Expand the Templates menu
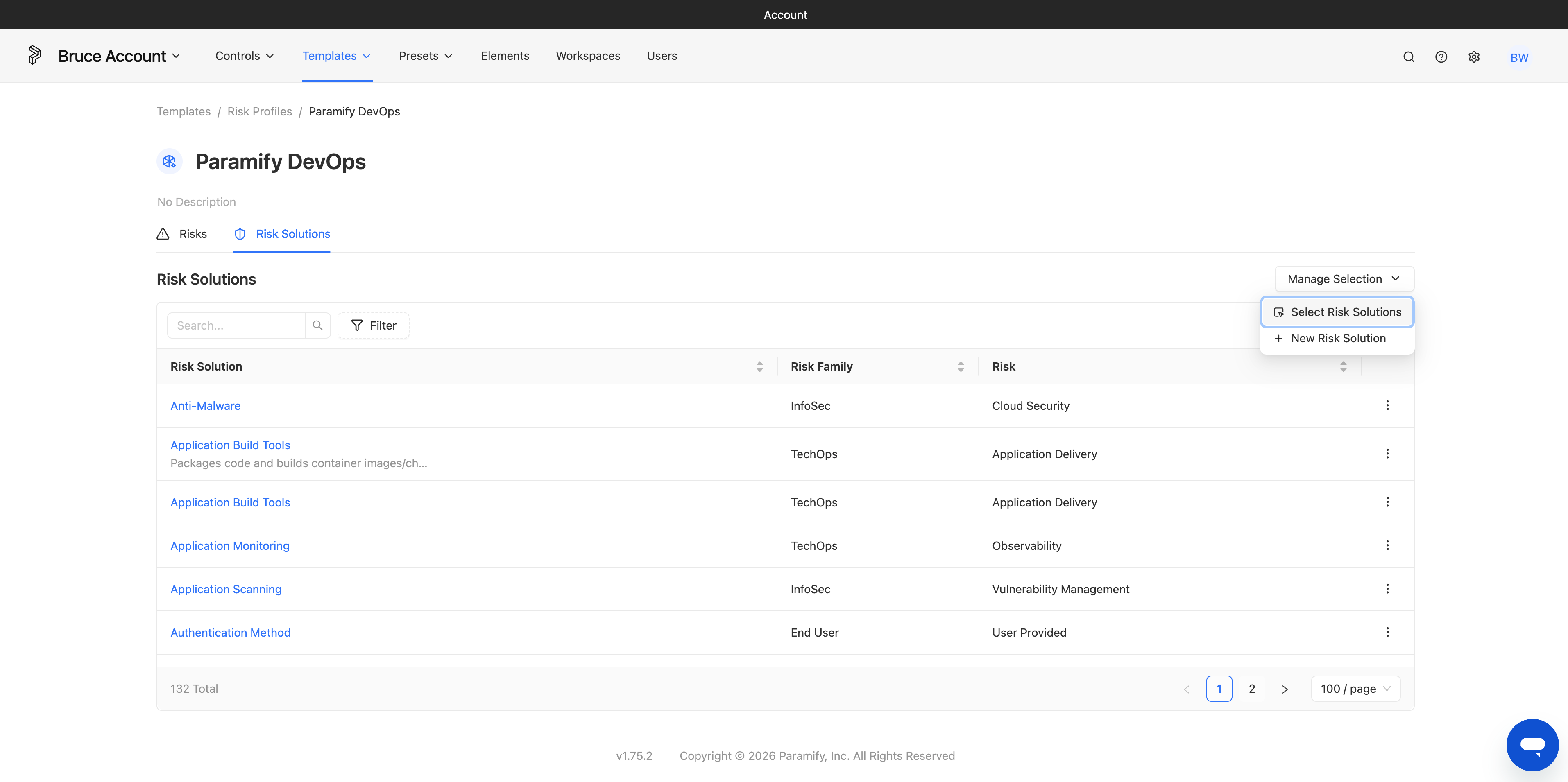 [x=337, y=56]
